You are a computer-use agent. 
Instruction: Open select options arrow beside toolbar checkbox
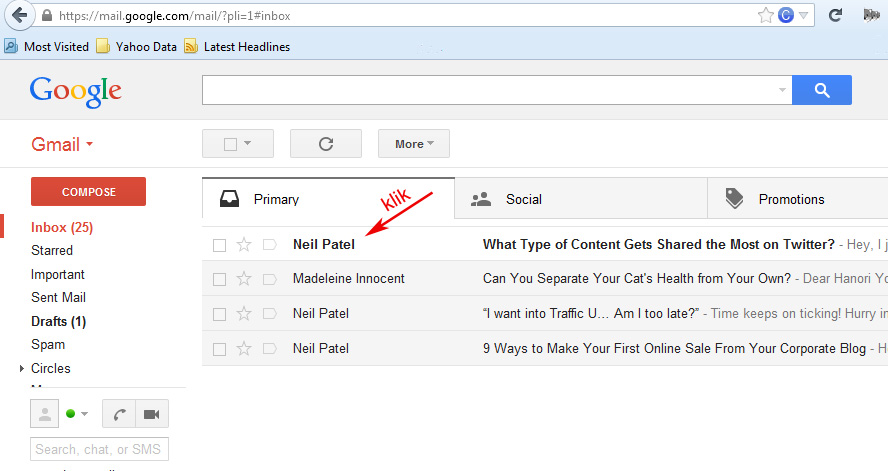247,143
